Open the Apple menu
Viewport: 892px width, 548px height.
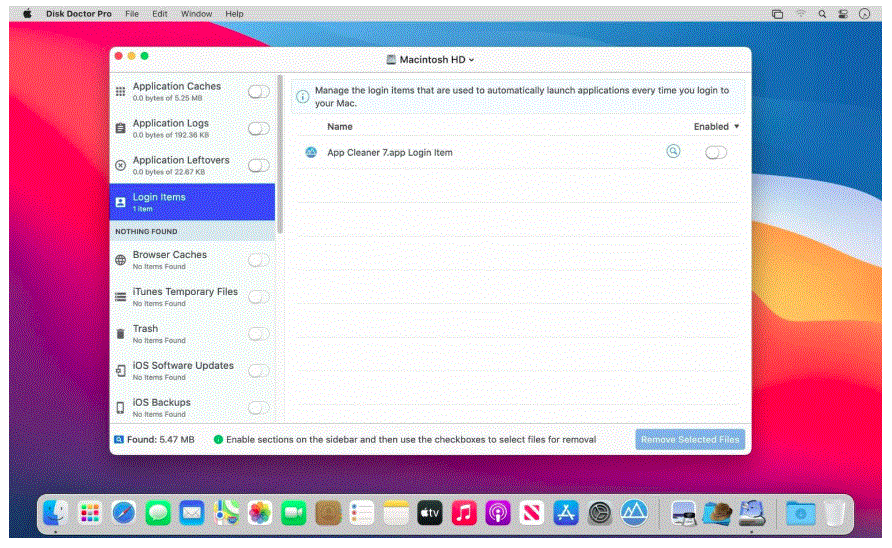27,14
